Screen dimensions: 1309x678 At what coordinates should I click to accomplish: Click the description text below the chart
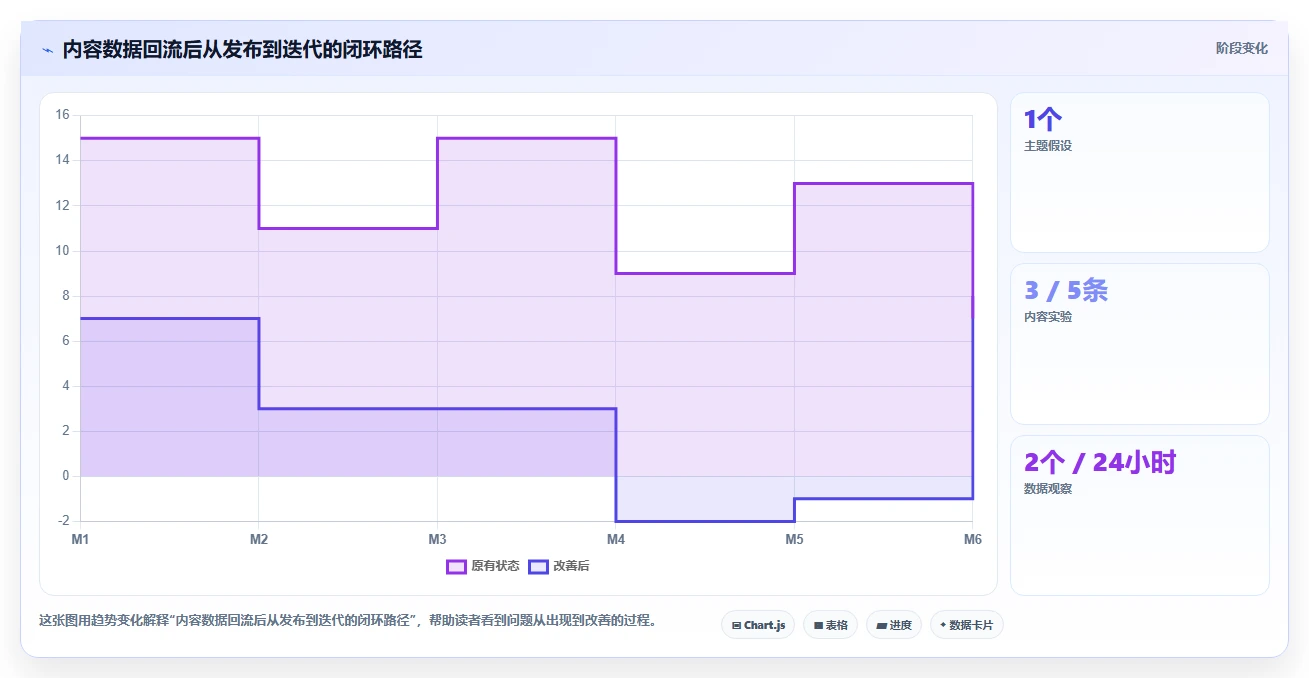350,620
